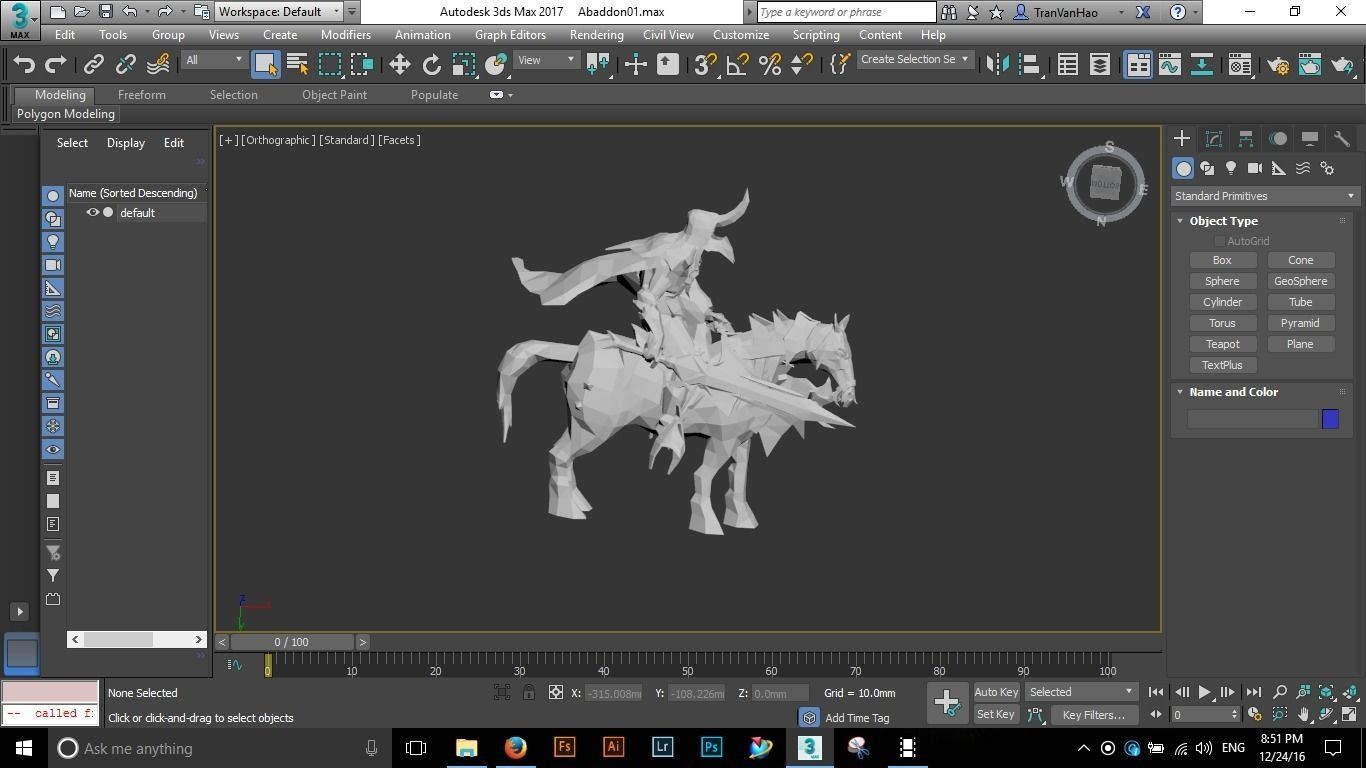Image resolution: width=1366 pixels, height=768 pixels.
Task: Click the Zoom Extents All navigation icon
Action: coord(1349,692)
